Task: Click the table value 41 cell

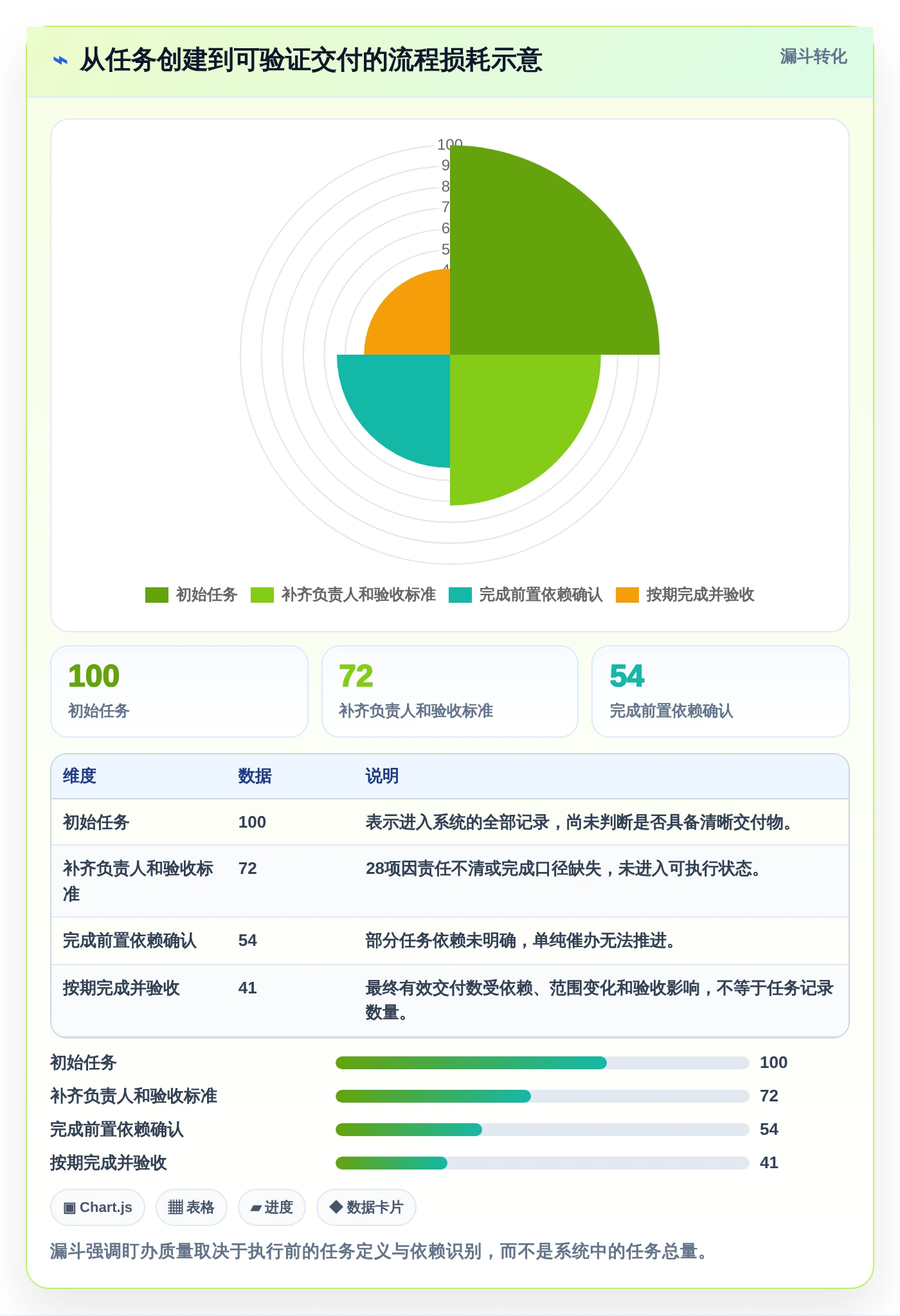Action: [248, 988]
